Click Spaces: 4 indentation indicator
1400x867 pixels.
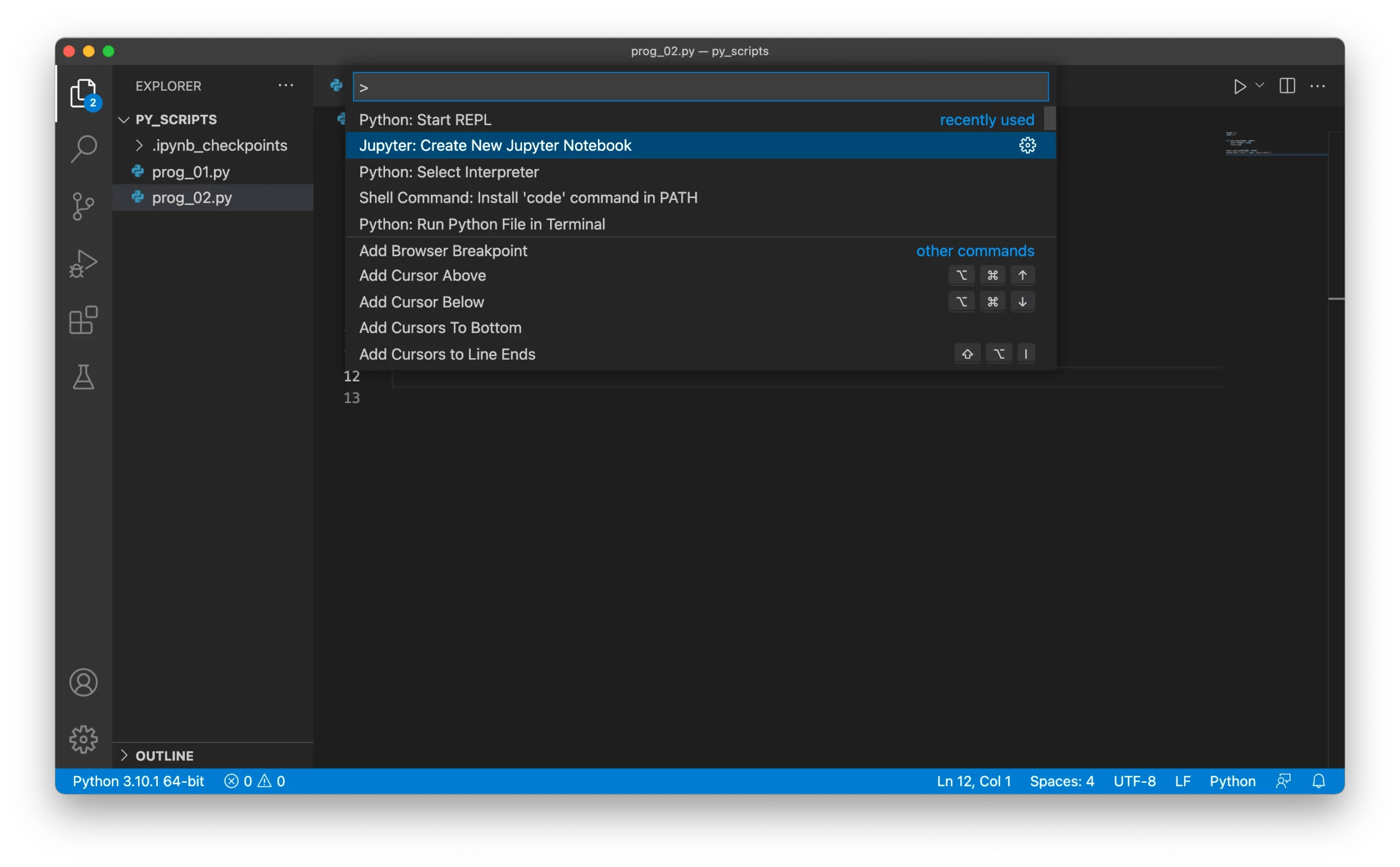coord(1061,781)
